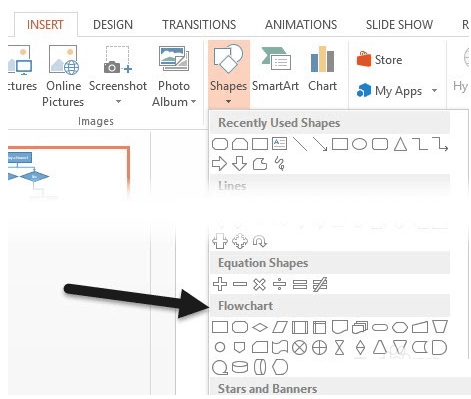Select the Flowchart Summing Junction shape
Image resolution: width=471 pixels, height=399 pixels.
click(299, 348)
